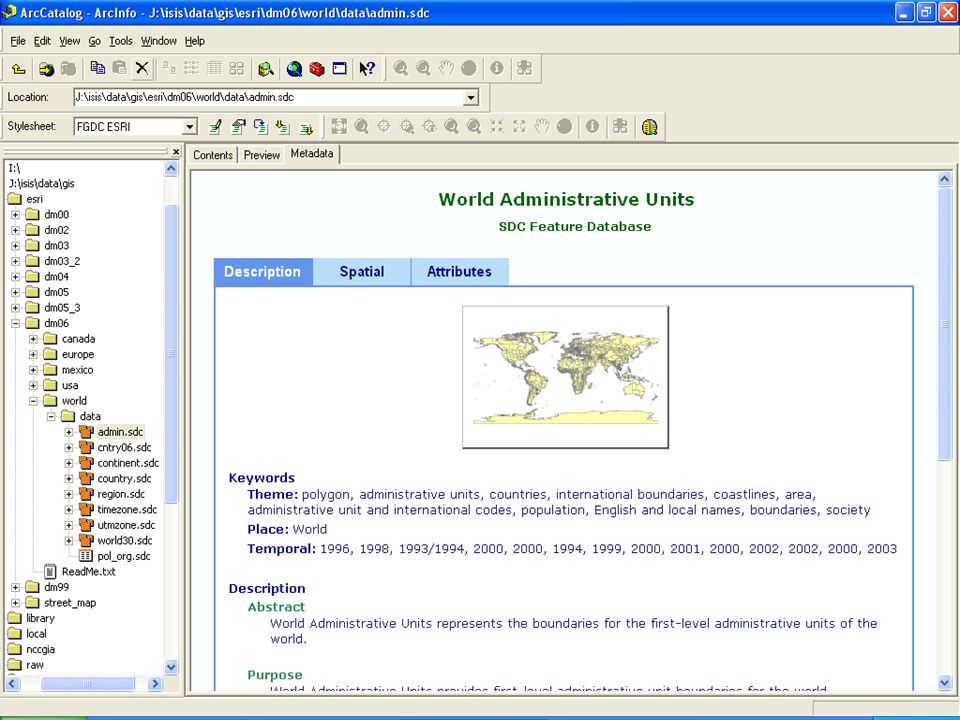Image resolution: width=960 pixels, height=720 pixels.
Task: Click the Disconnect Folder icon
Action: tap(68, 69)
